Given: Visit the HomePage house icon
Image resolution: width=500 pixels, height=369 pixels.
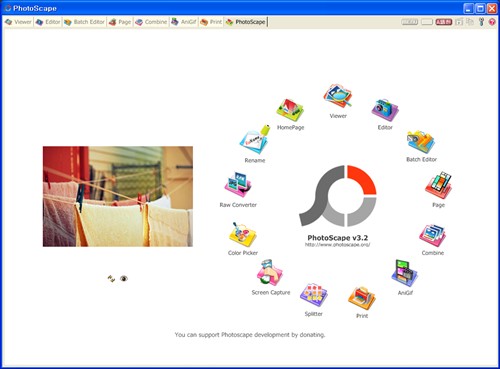Looking at the screenshot, I should coord(290,110).
